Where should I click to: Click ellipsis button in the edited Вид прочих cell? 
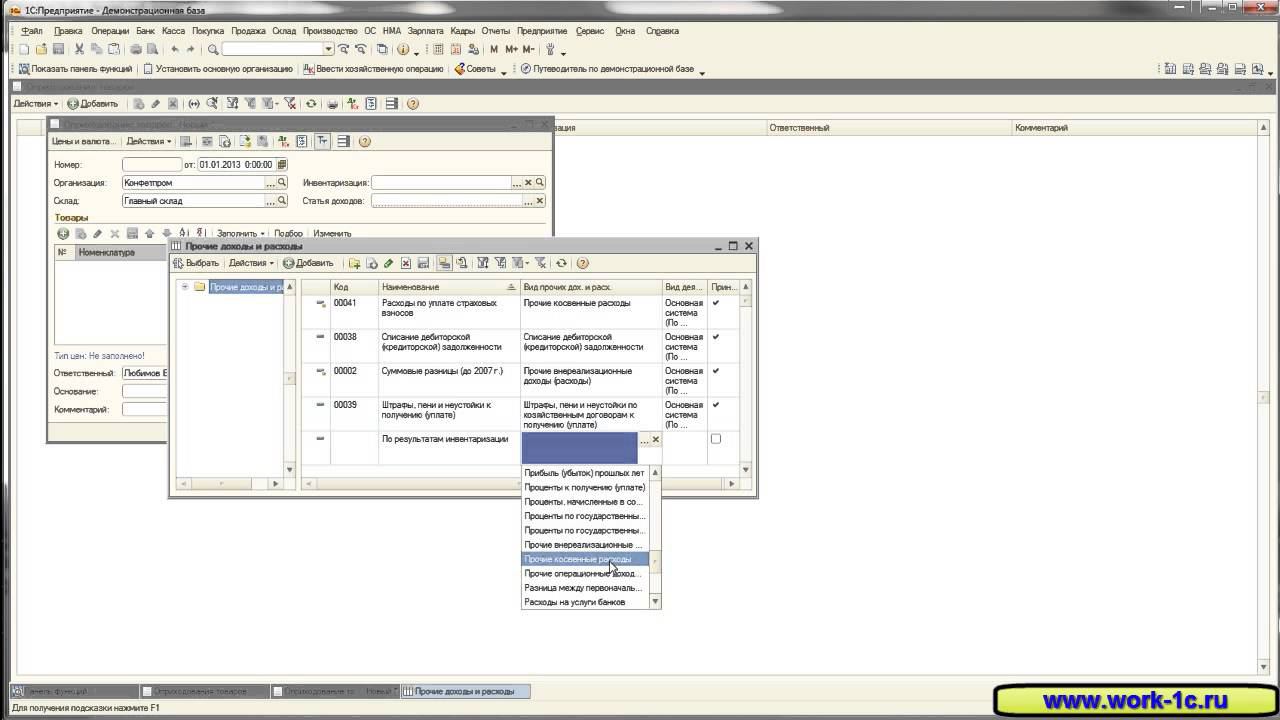(x=644, y=440)
